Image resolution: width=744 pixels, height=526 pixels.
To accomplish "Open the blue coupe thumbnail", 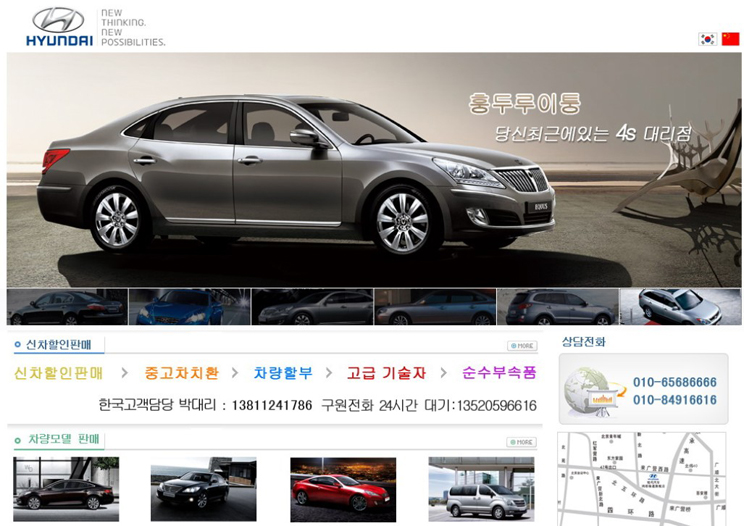I will point(189,307).
